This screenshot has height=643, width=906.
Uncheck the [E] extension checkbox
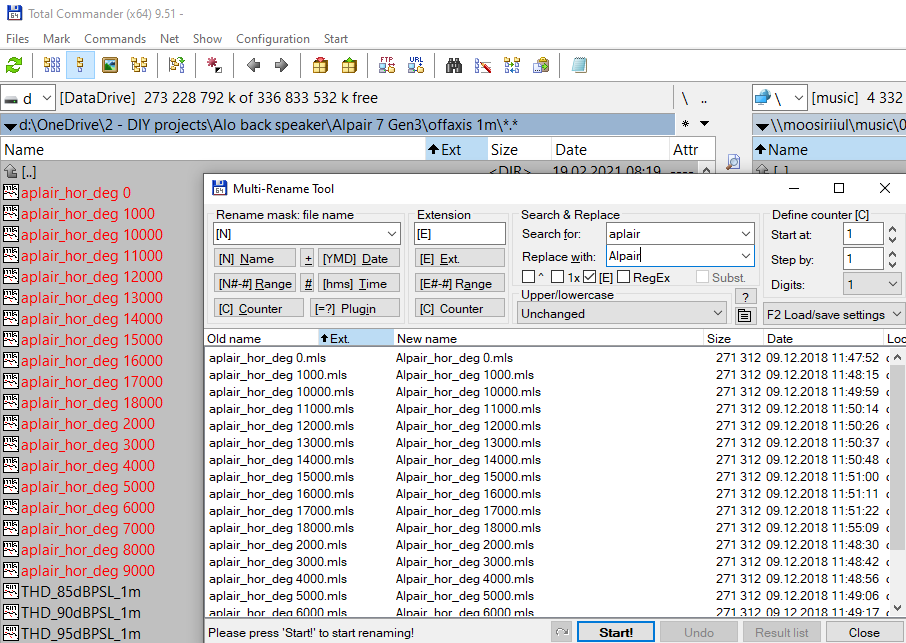point(589,277)
